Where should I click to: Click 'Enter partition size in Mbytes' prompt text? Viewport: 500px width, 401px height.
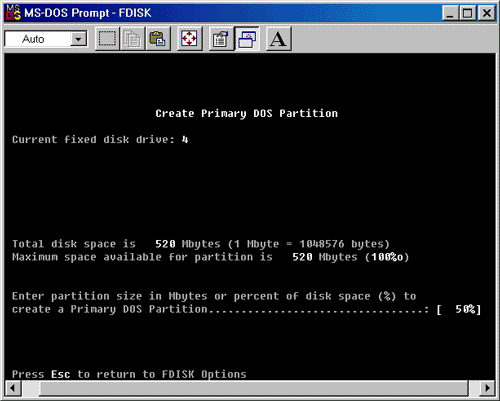click(x=214, y=296)
